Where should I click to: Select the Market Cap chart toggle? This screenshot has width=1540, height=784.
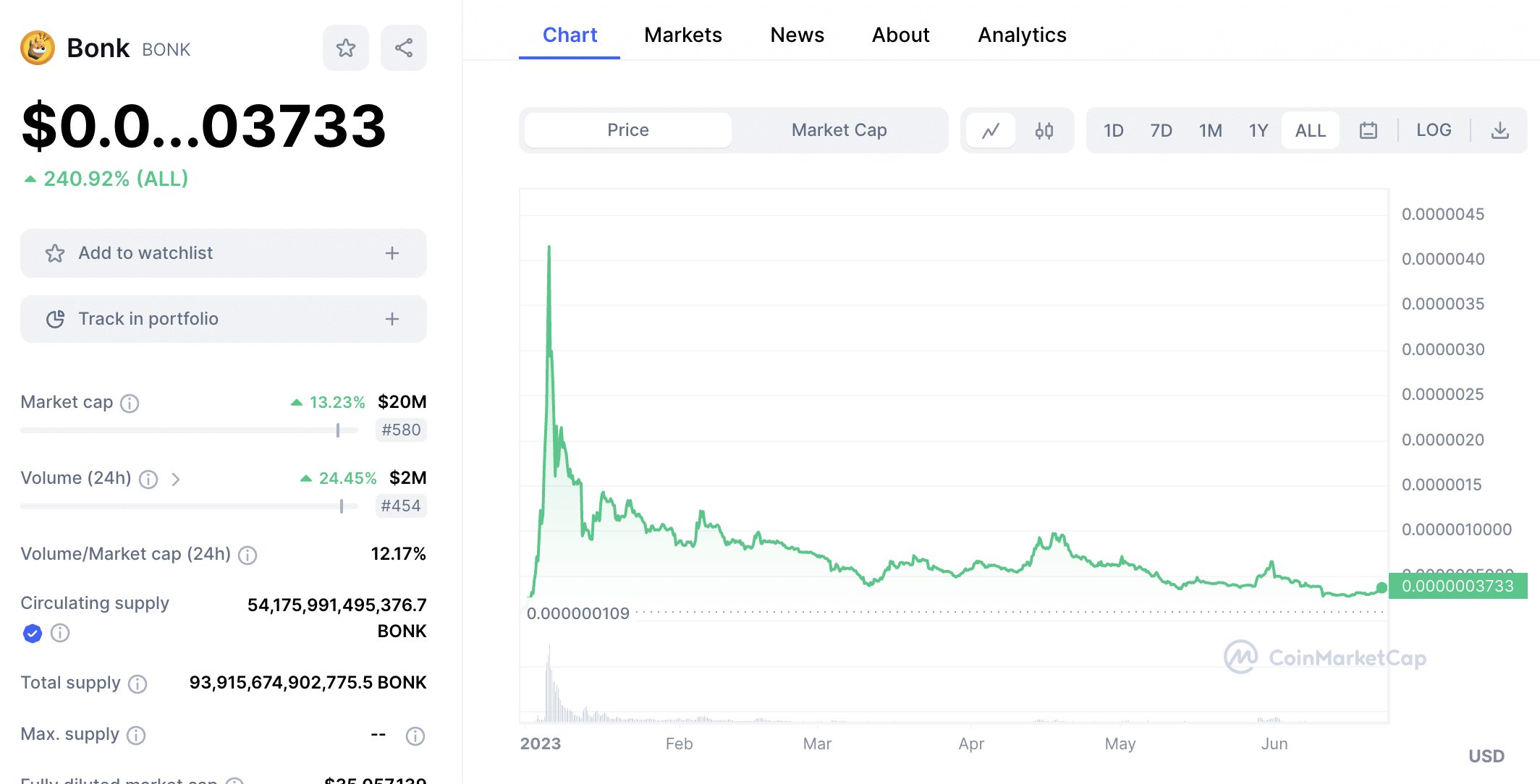[839, 130]
